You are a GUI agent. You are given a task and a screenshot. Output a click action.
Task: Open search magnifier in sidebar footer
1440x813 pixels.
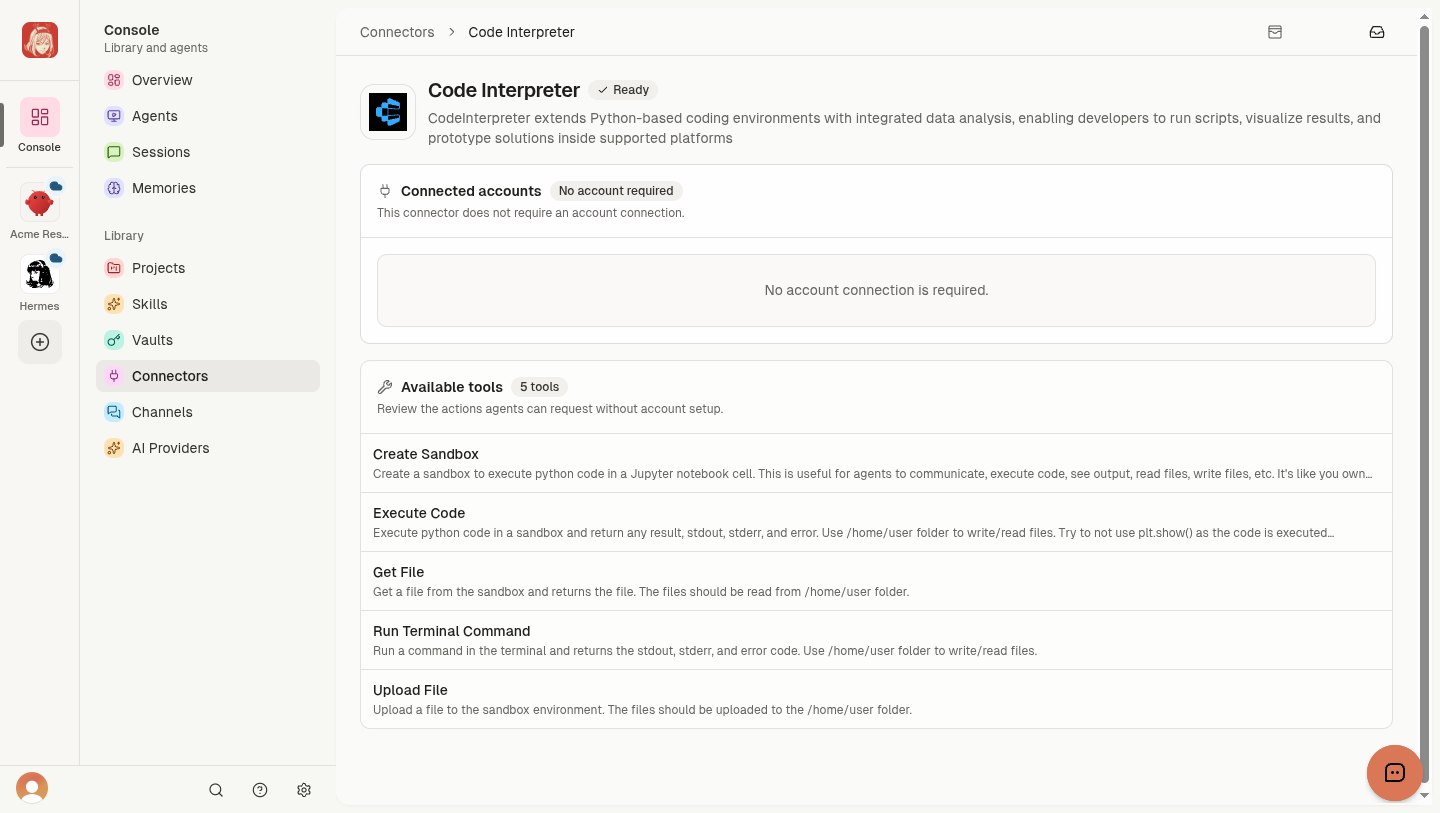[x=216, y=790]
